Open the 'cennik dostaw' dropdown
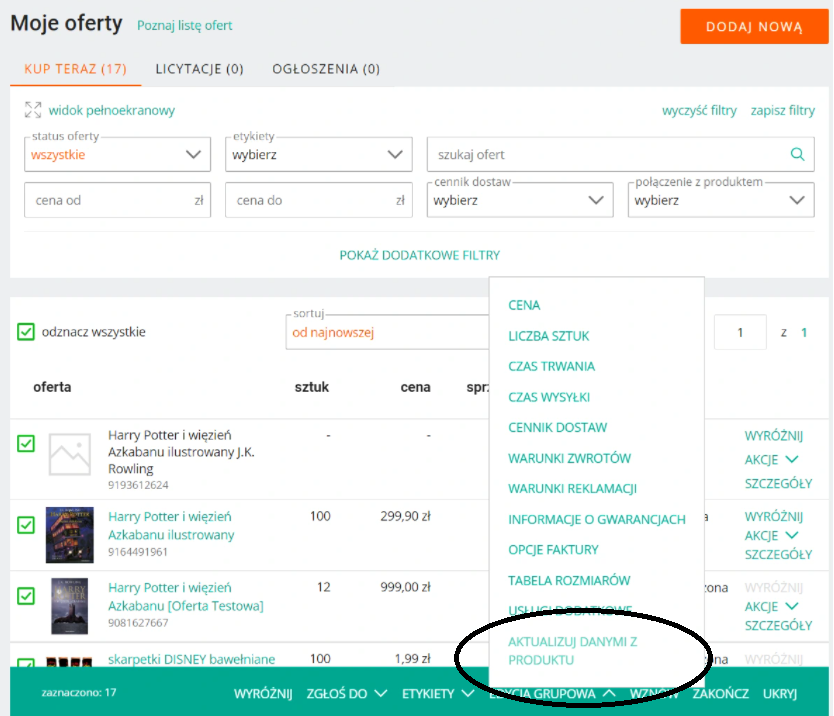Viewport: 834px width, 716px height. (520, 200)
